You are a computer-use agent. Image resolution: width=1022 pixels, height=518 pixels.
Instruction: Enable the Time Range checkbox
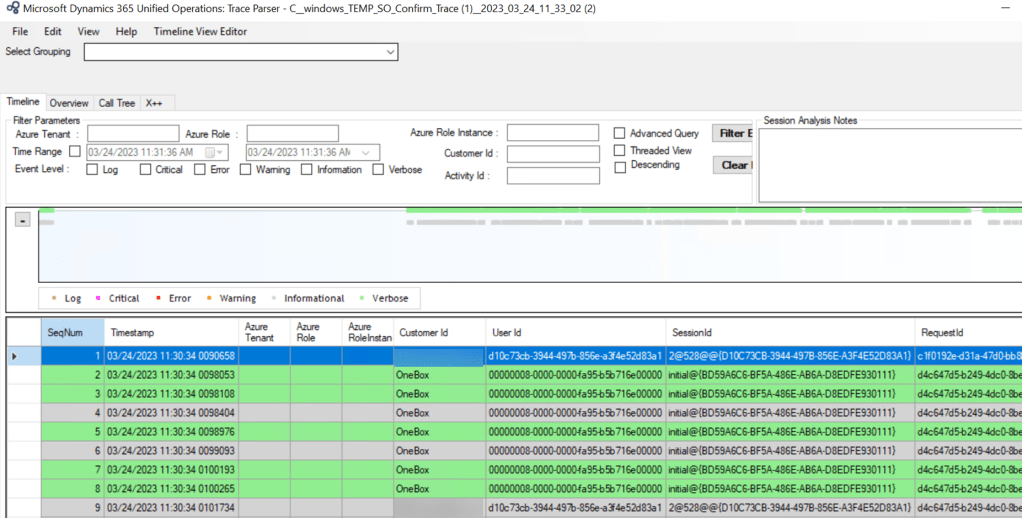75,152
